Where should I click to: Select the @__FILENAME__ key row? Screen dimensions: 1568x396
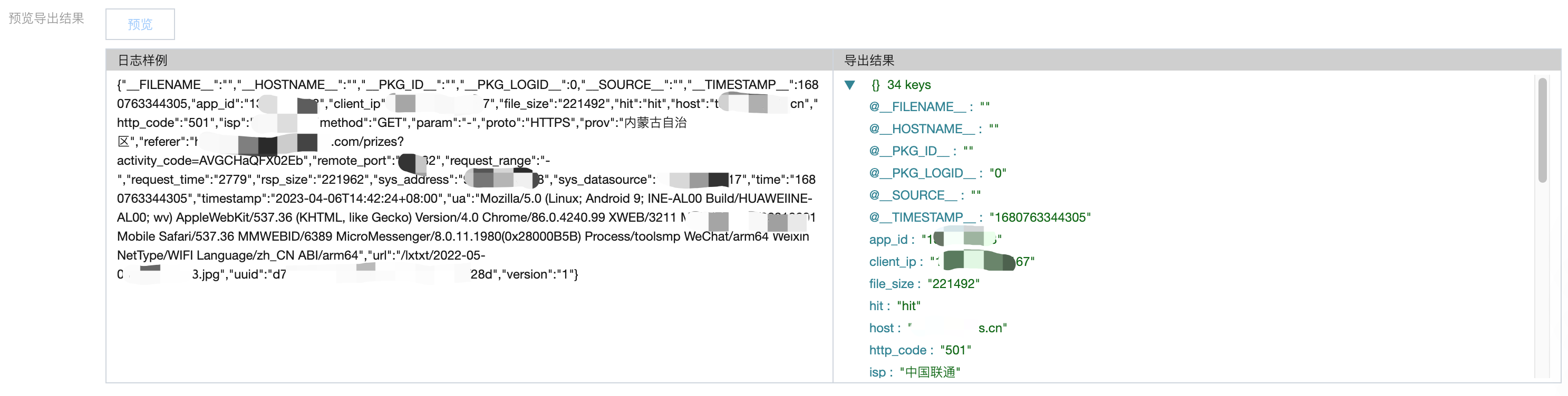coord(930,107)
